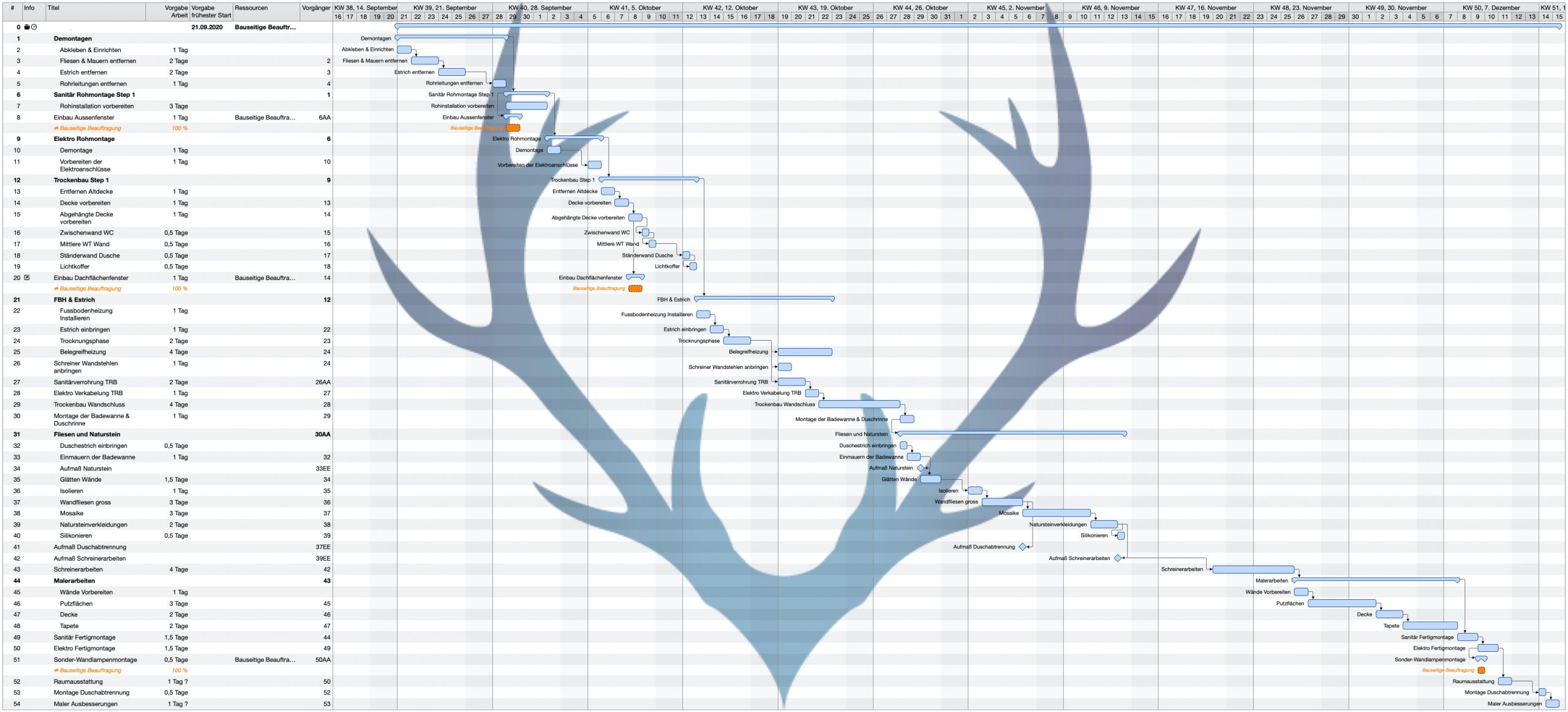
Task: Click the Belegreifheizung Gantt bar
Action: tap(805, 352)
